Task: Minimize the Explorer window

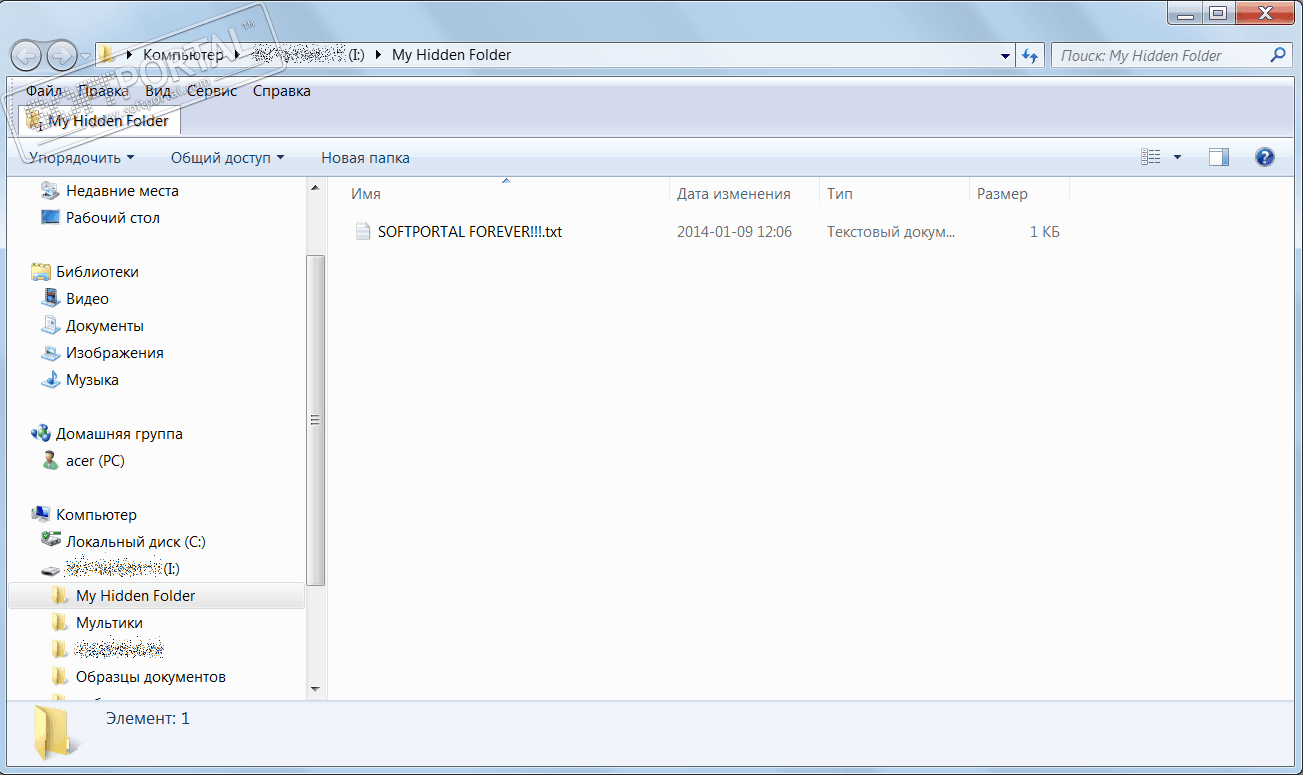Action: [1184, 13]
